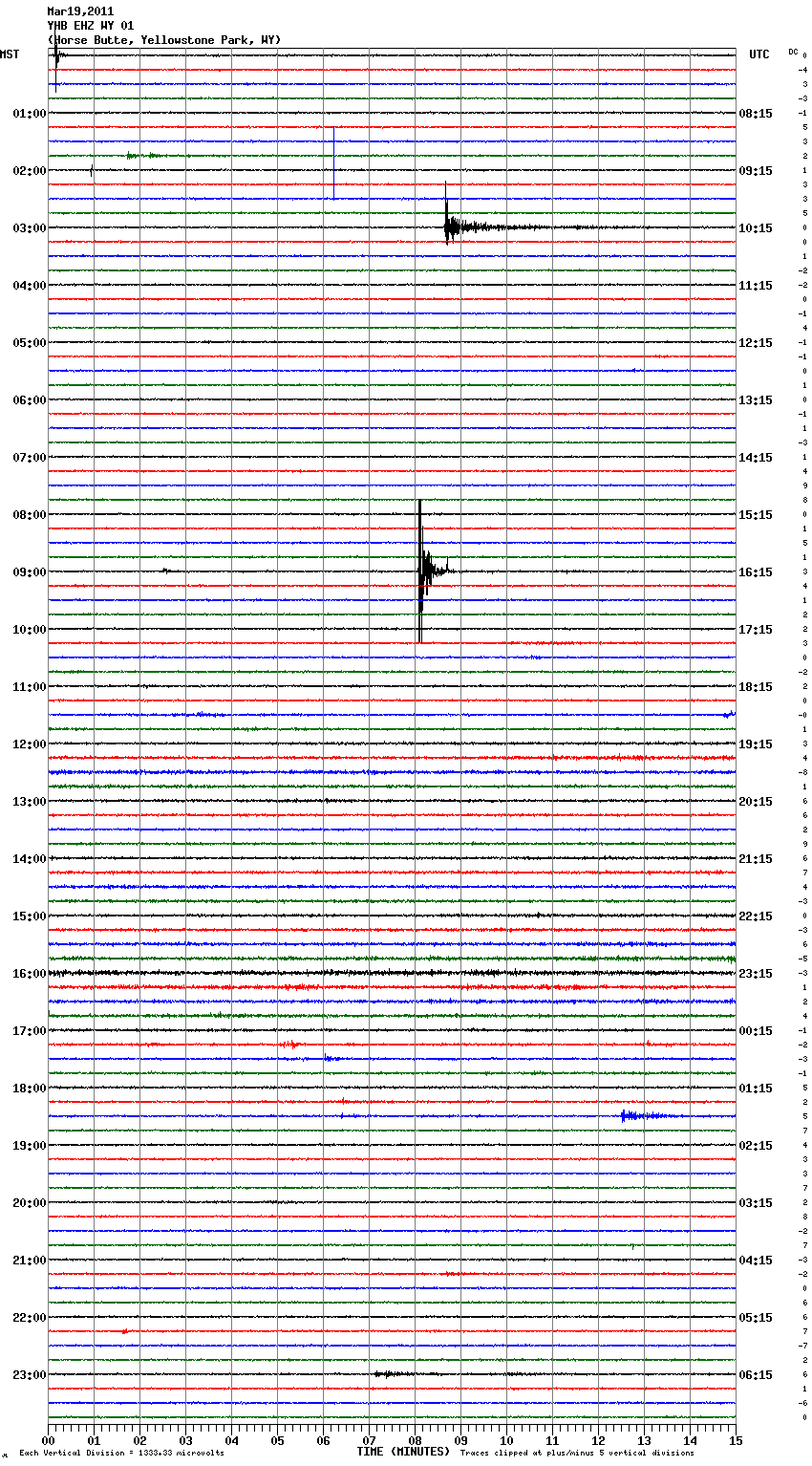Image resolution: width=812 pixels, height=1466 pixels.
Task: Click the 09:15 UTC row label
Action: click(756, 171)
